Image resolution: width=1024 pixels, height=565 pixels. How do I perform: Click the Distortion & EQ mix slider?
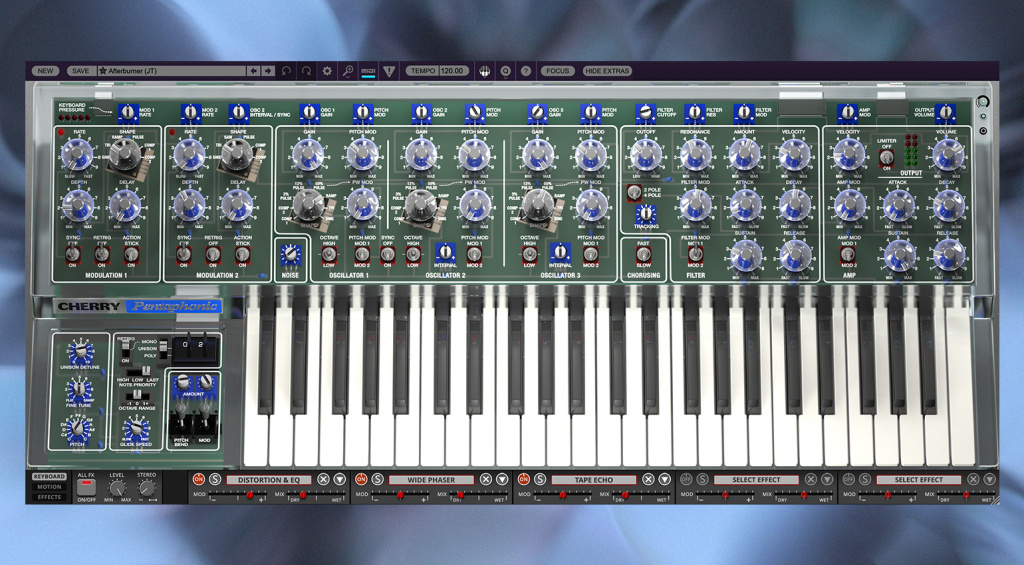(317, 496)
